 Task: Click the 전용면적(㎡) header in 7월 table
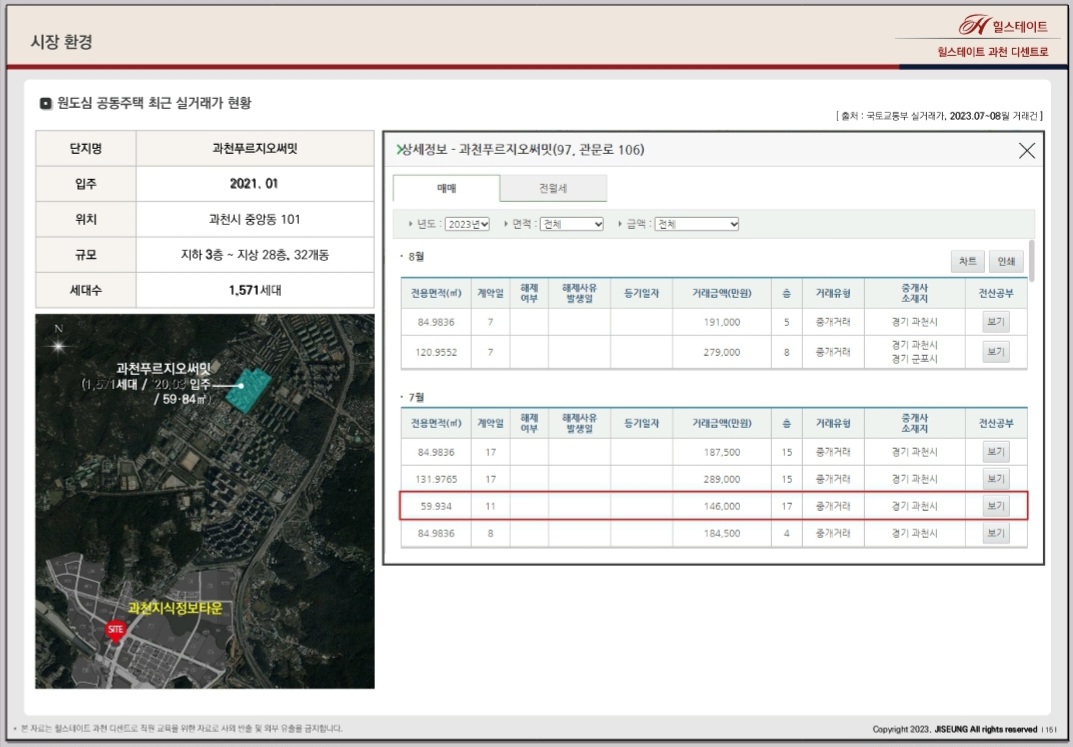(436, 423)
